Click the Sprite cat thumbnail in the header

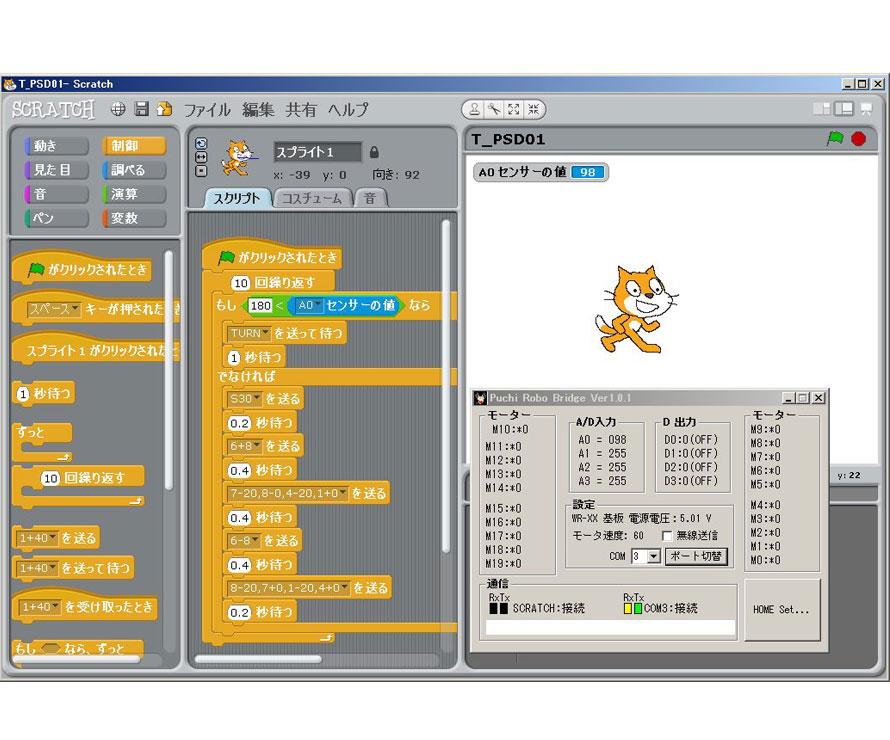tap(240, 157)
